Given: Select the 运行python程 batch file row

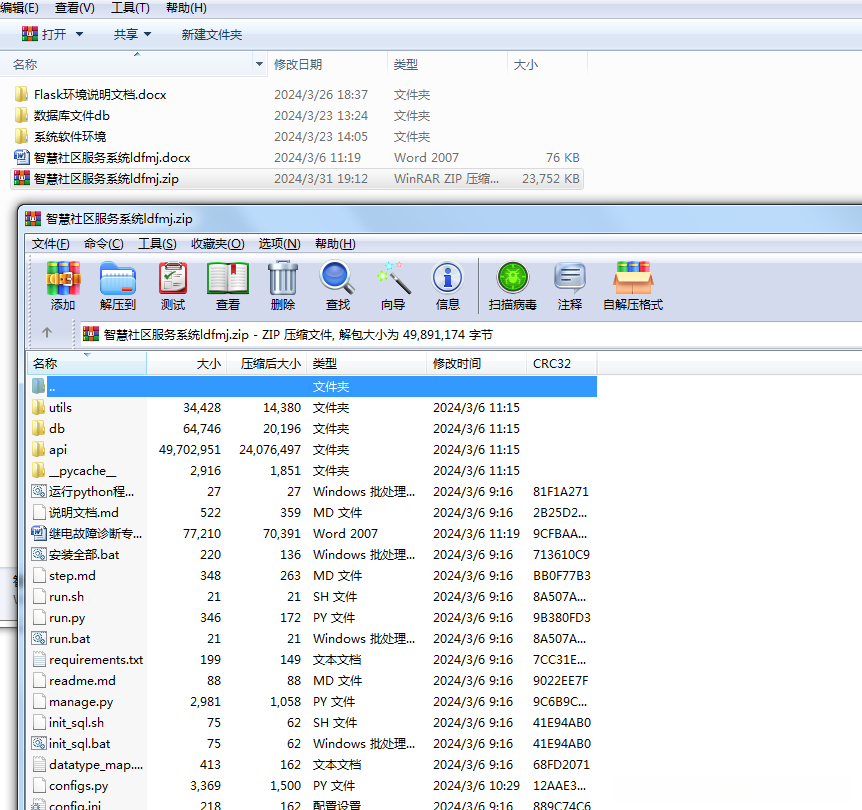Looking at the screenshot, I should [313, 492].
